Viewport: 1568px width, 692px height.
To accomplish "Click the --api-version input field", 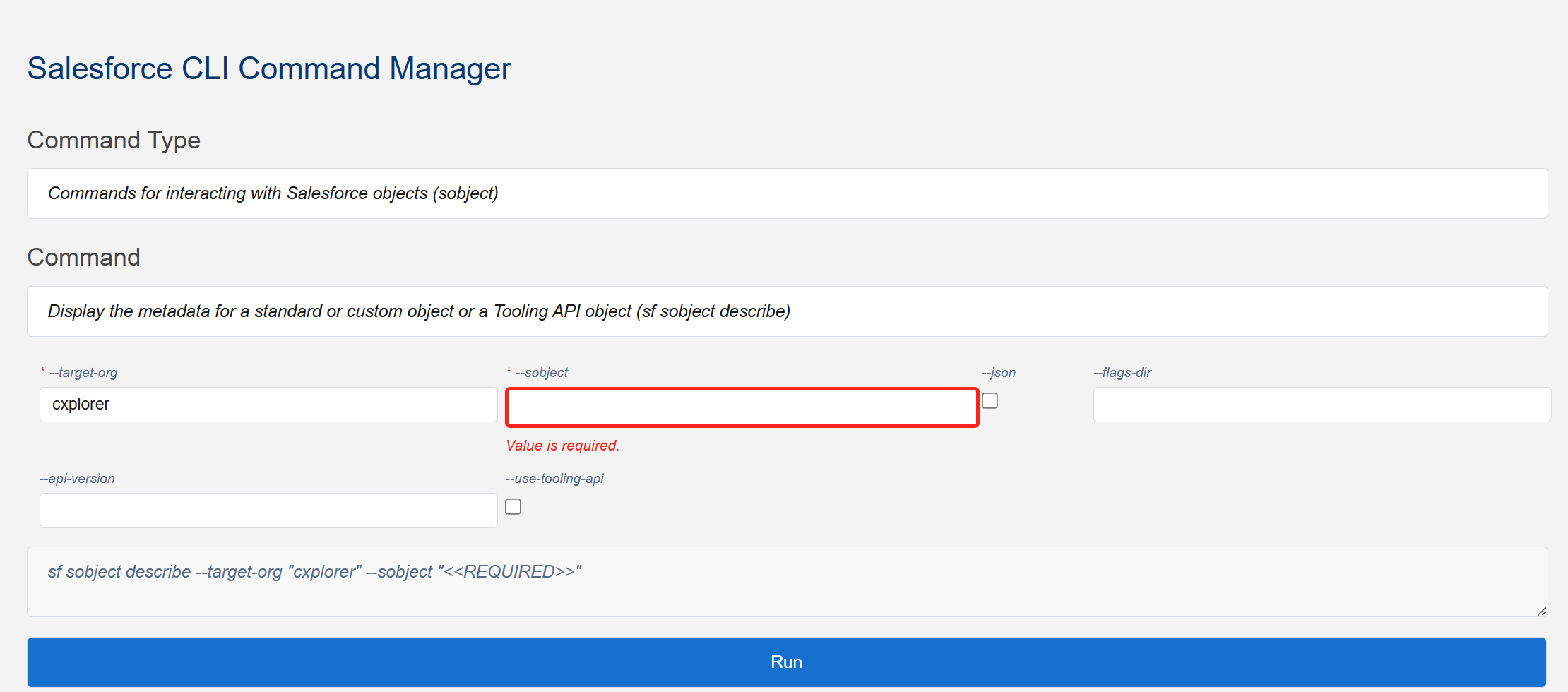I will click(x=268, y=511).
